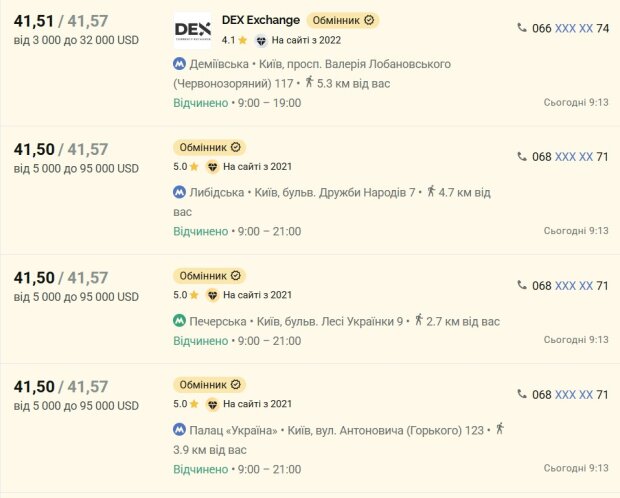Click the walking icon near 2.7 км від вас
The image size is (620, 498).
tap(419, 320)
